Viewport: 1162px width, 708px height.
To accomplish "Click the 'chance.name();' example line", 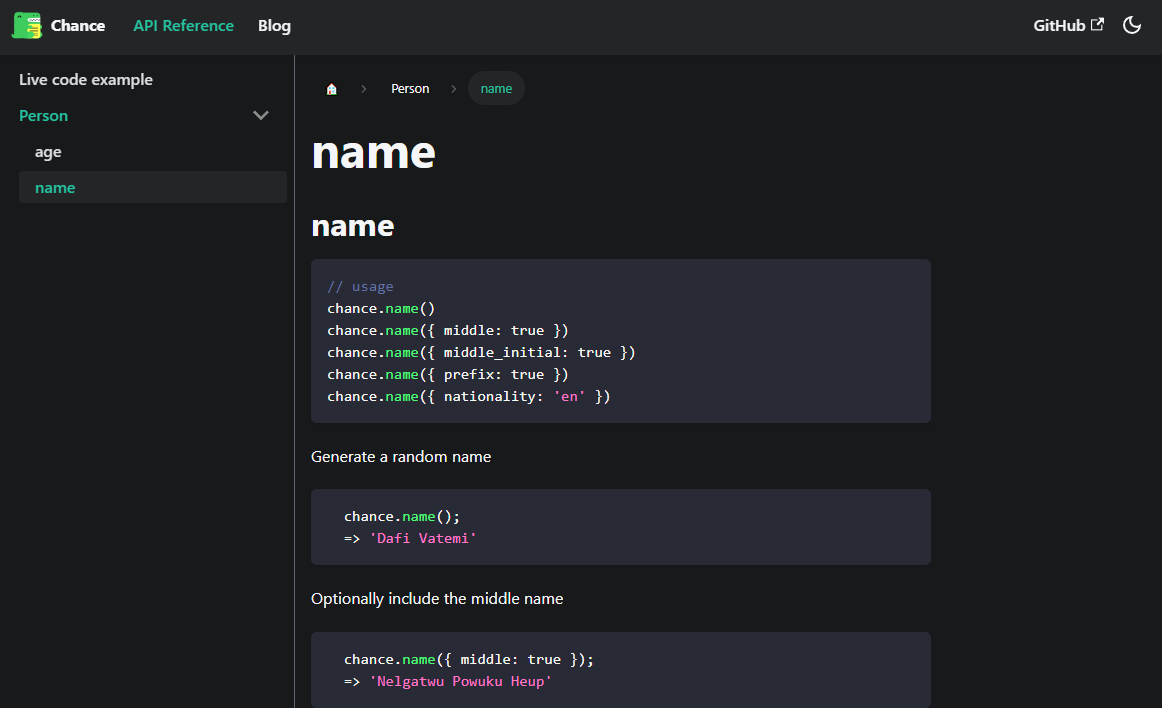I will [x=402, y=517].
